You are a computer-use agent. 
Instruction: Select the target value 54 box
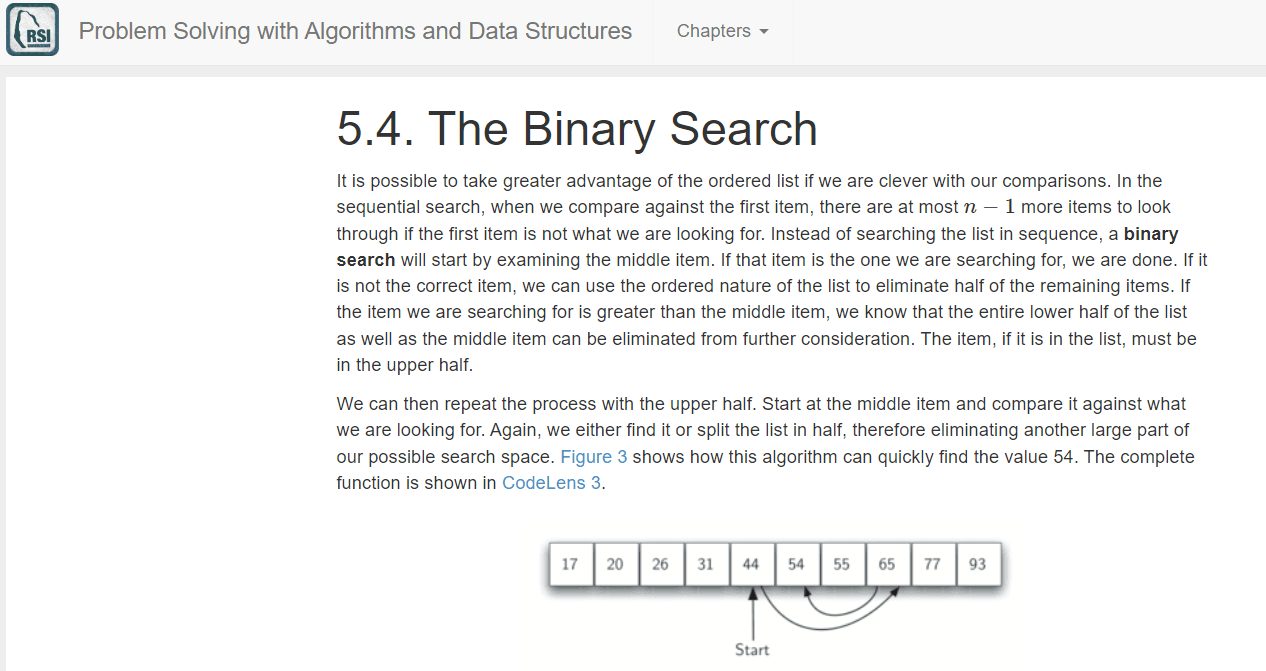(x=796, y=564)
